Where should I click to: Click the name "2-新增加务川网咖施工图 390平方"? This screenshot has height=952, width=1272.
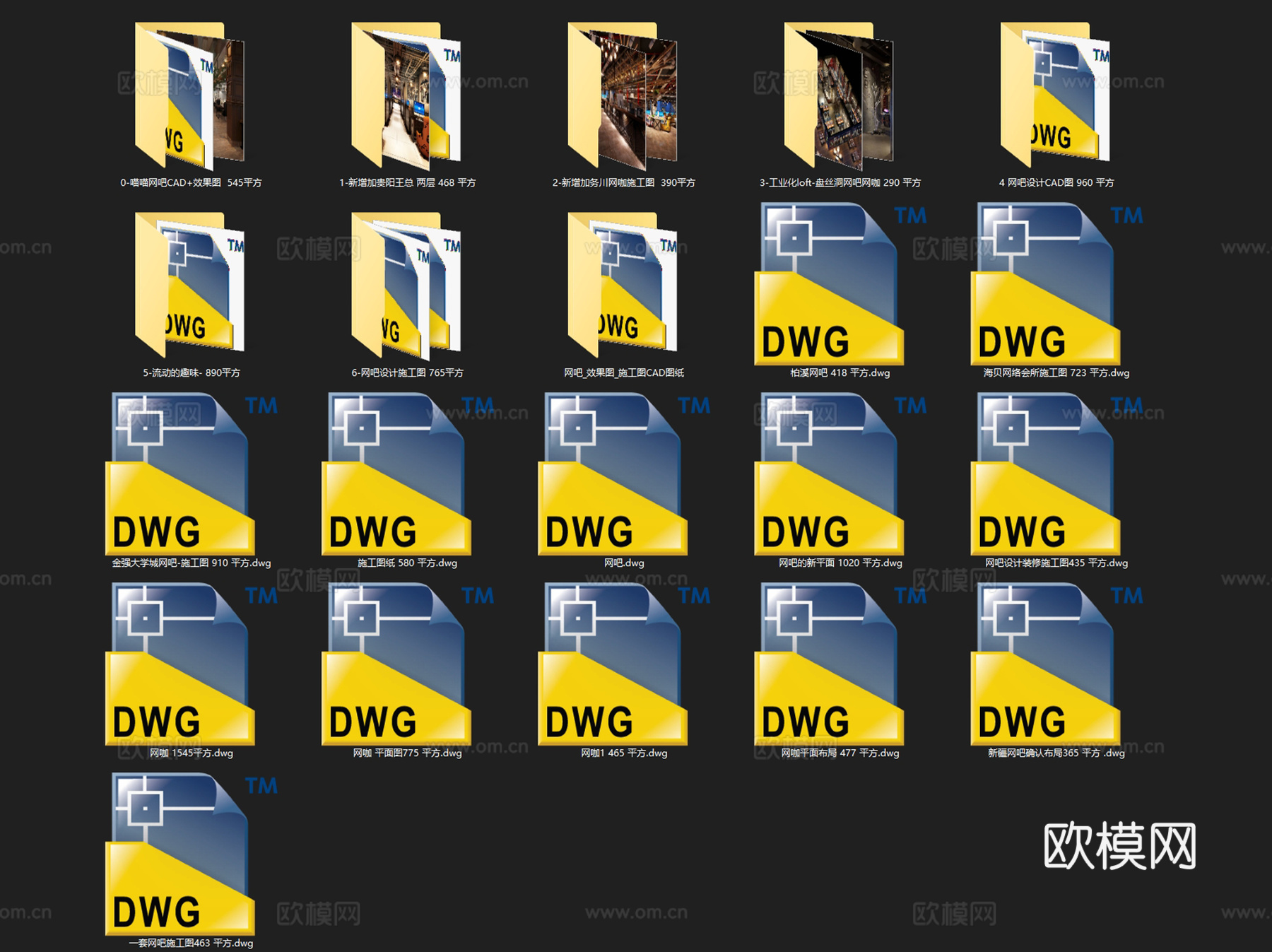point(624,182)
